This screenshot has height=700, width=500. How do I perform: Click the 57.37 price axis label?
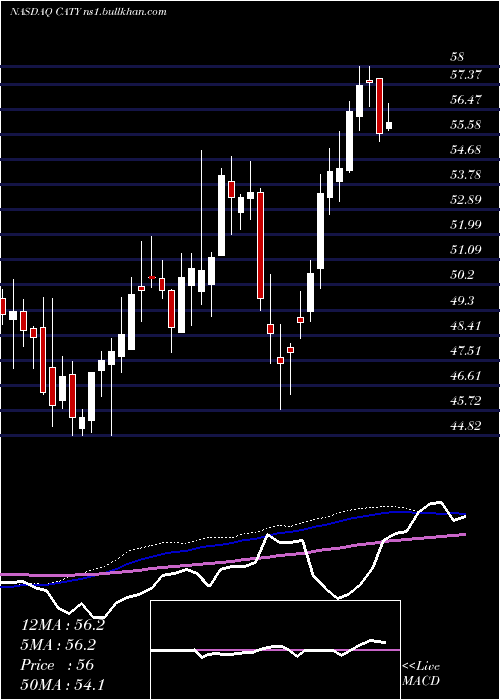tap(466, 75)
